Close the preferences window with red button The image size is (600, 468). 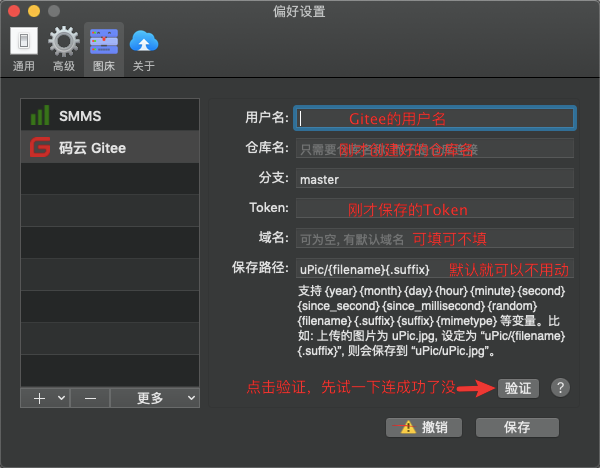[14, 11]
